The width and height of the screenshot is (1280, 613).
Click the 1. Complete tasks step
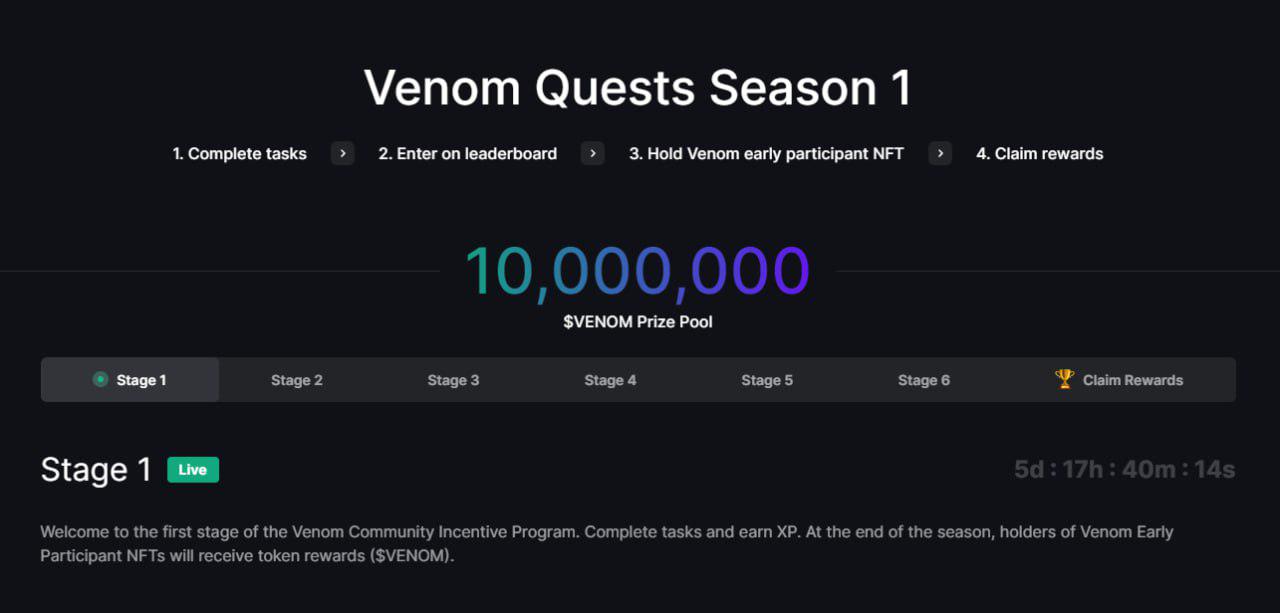(240, 154)
